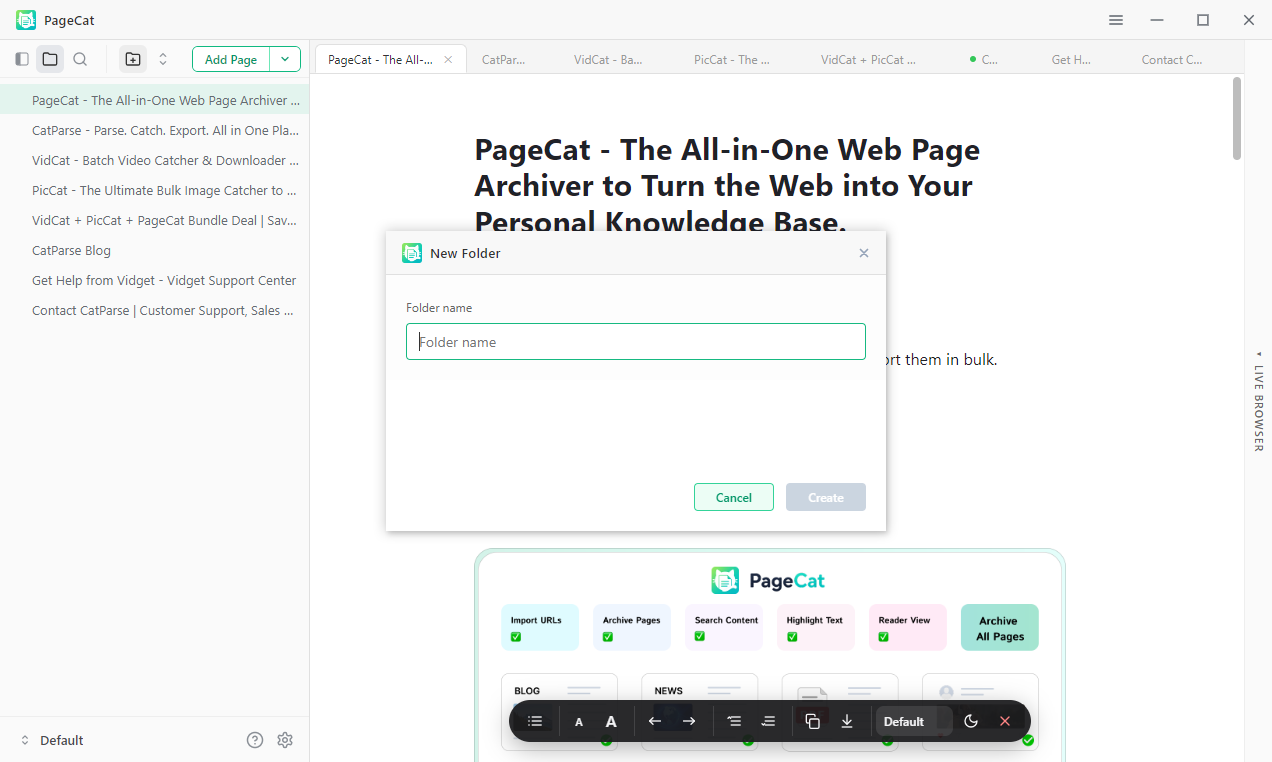Switch to the CatPar... tab
The width and height of the screenshot is (1272, 762).
[x=503, y=59]
